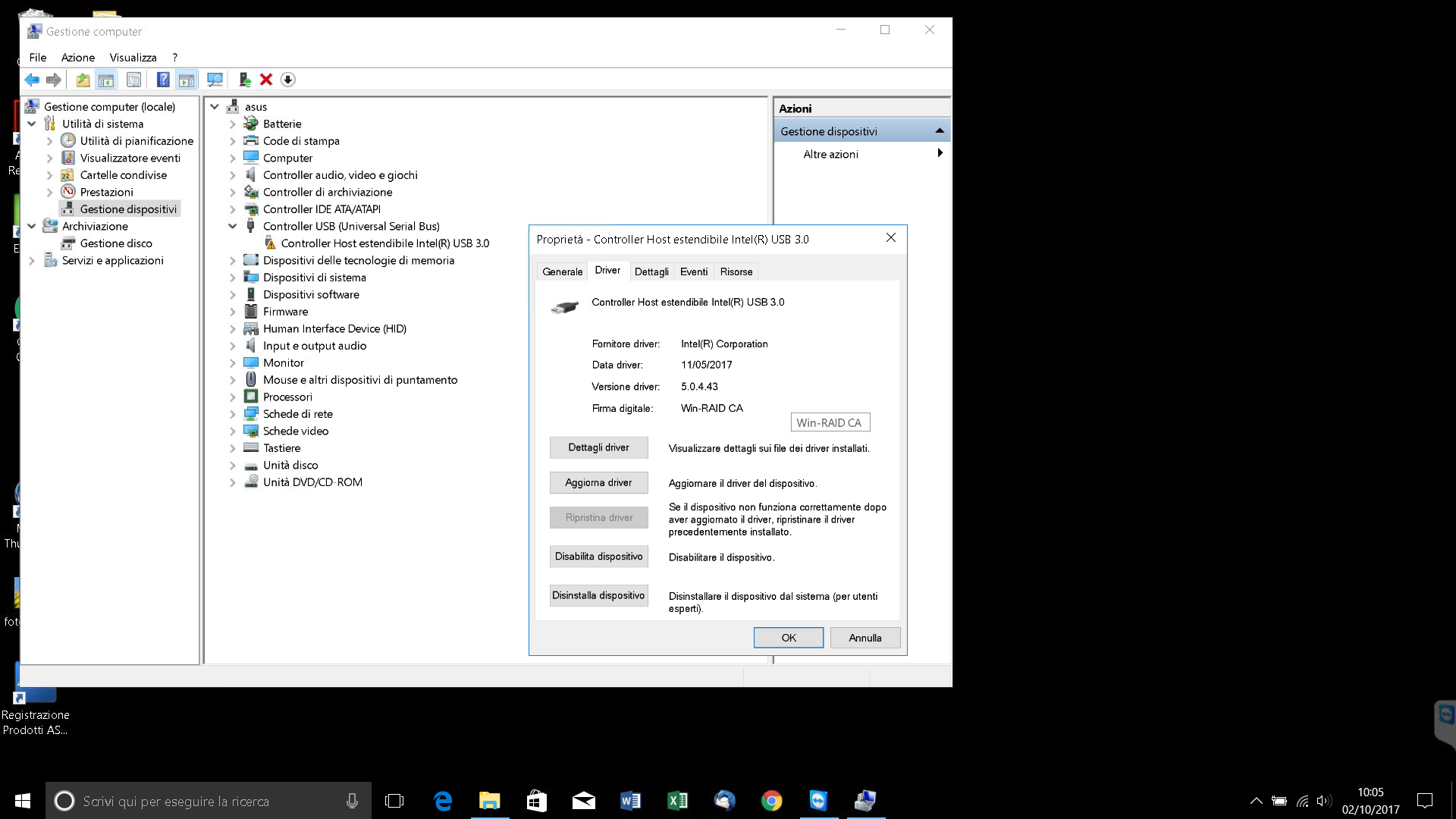Expand the Unità disco category
The height and width of the screenshot is (819, 1456).
[233, 466]
